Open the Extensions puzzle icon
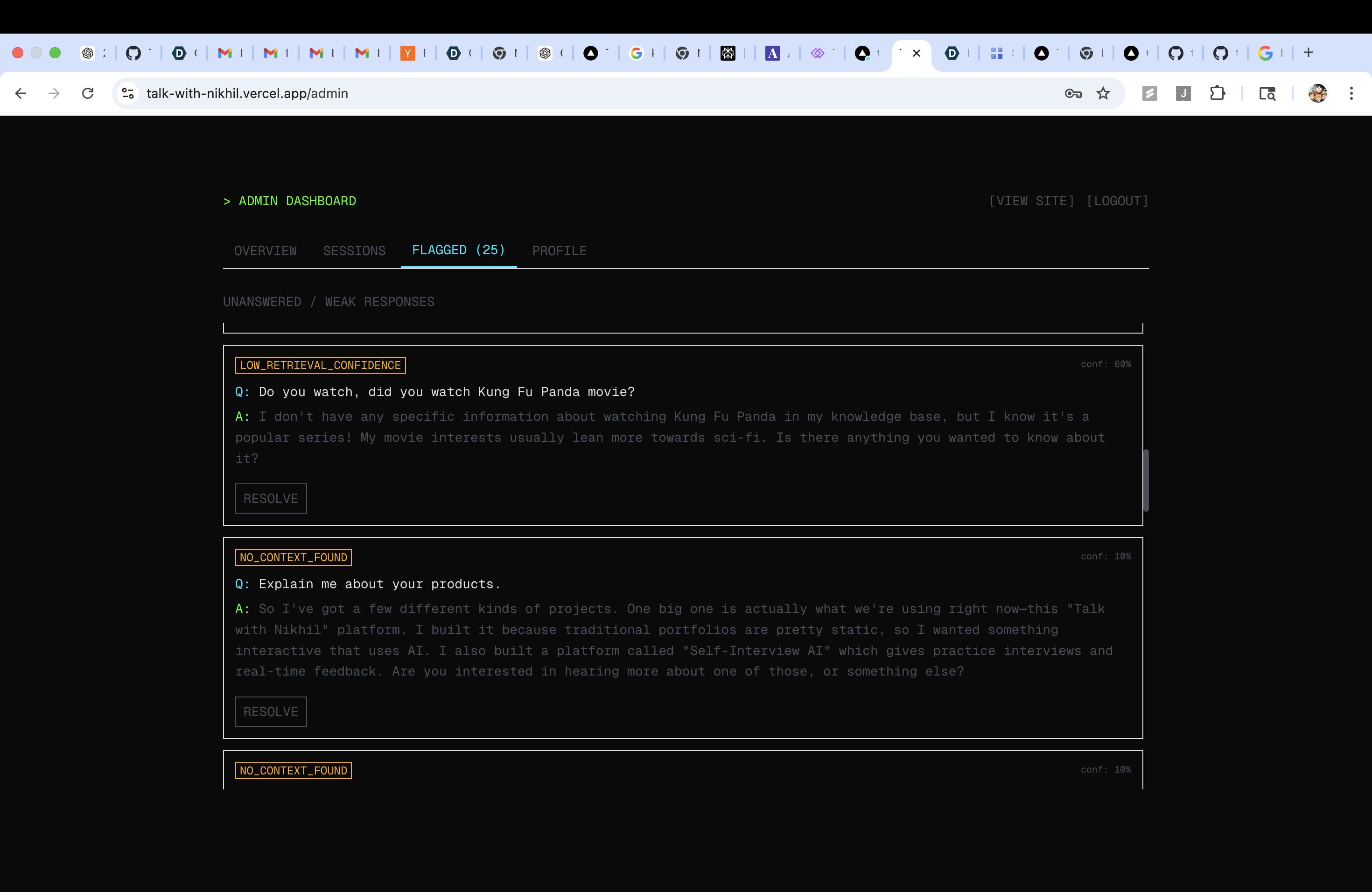 pos(1217,93)
